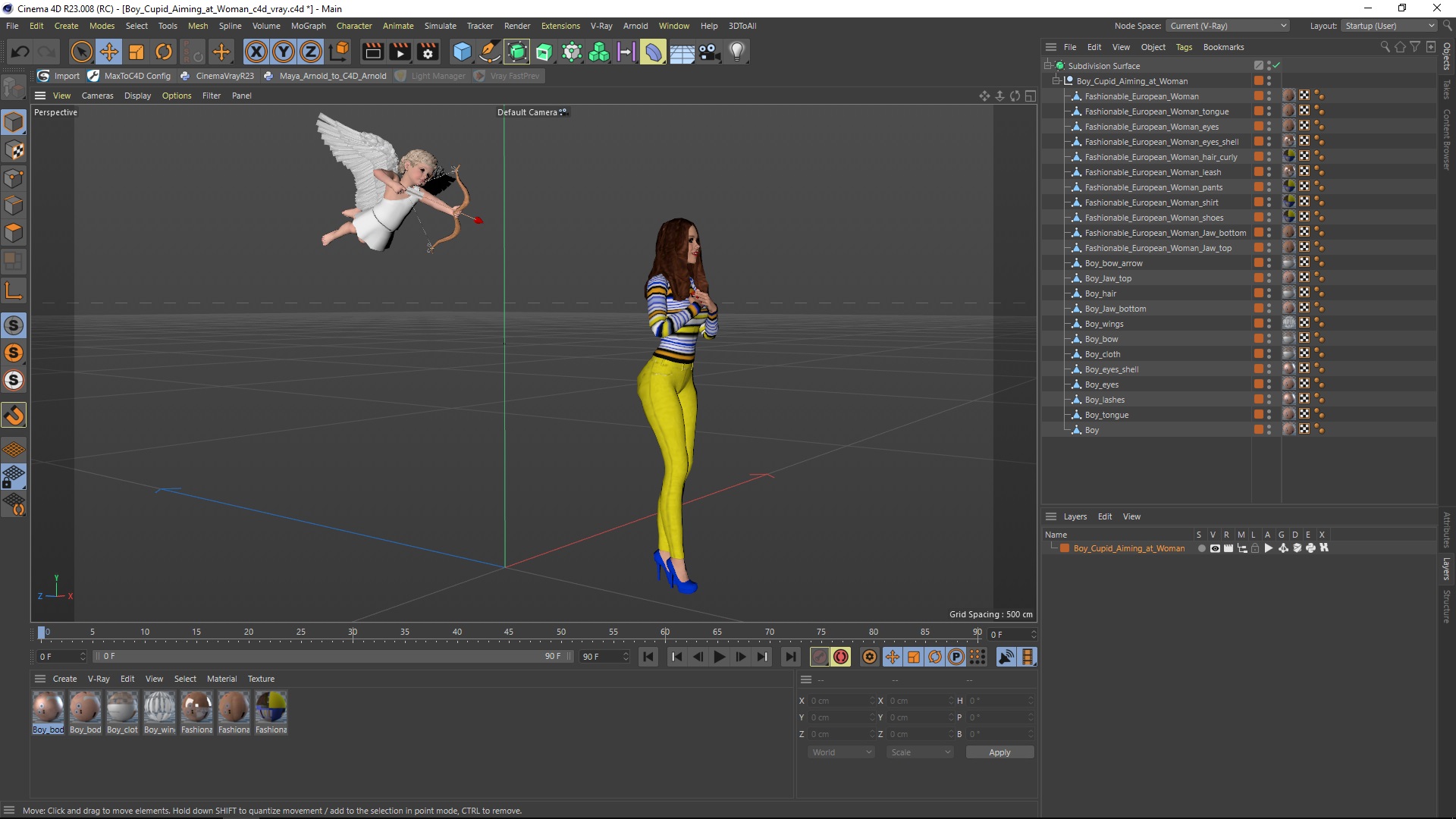Viewport: 1456px width, 819px height.
Task: Click the Subdivision Surface generator icon
Action: (517, 52)
